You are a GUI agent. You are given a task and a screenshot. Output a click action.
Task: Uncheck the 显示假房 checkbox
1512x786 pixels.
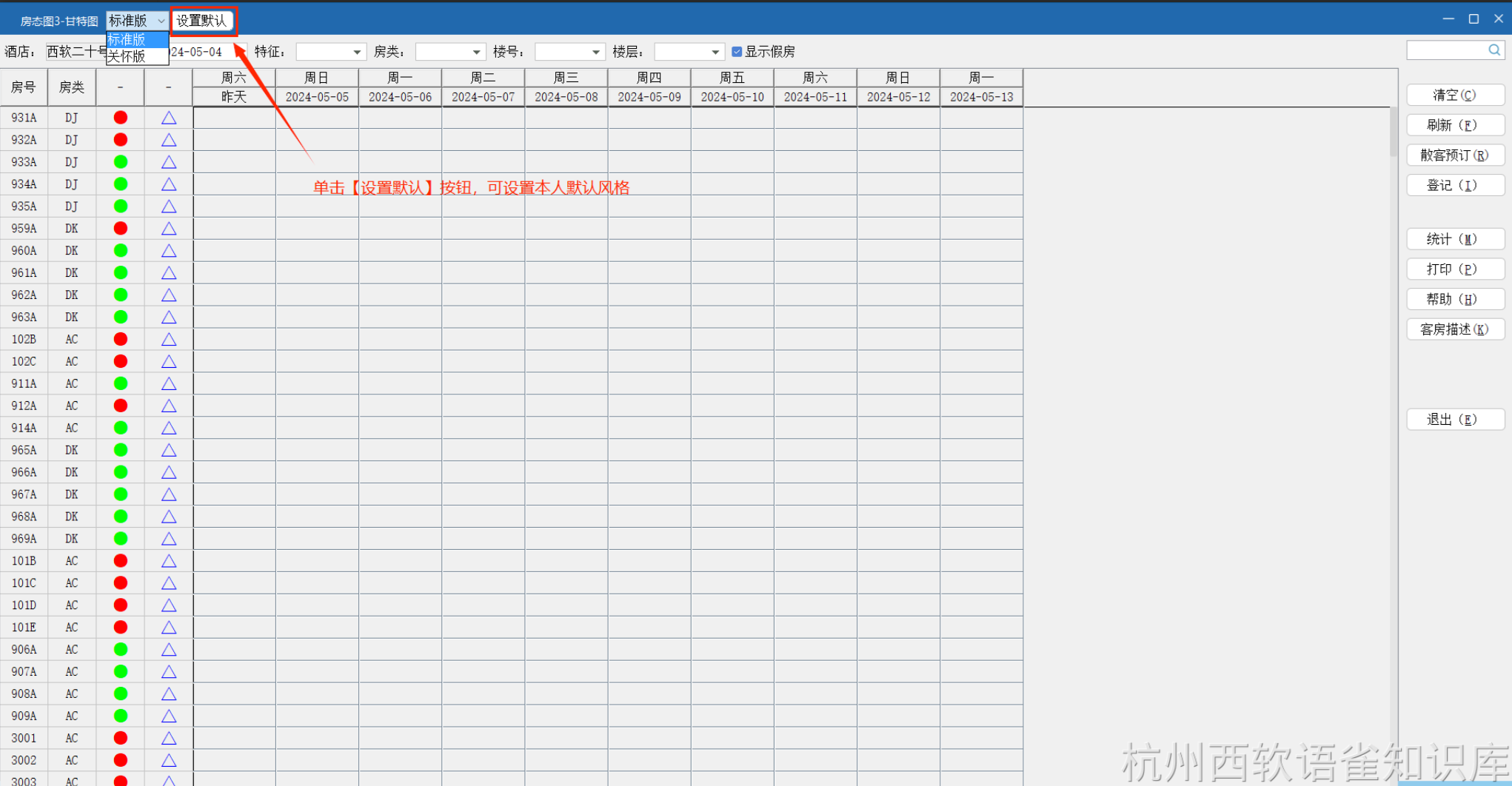click(x=737, y=52)
